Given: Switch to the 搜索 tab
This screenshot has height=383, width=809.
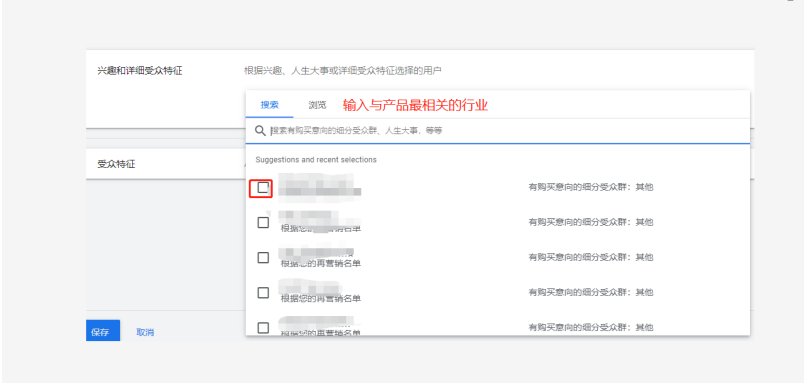Looking at the screenshot, I should (x=269, y=105).
